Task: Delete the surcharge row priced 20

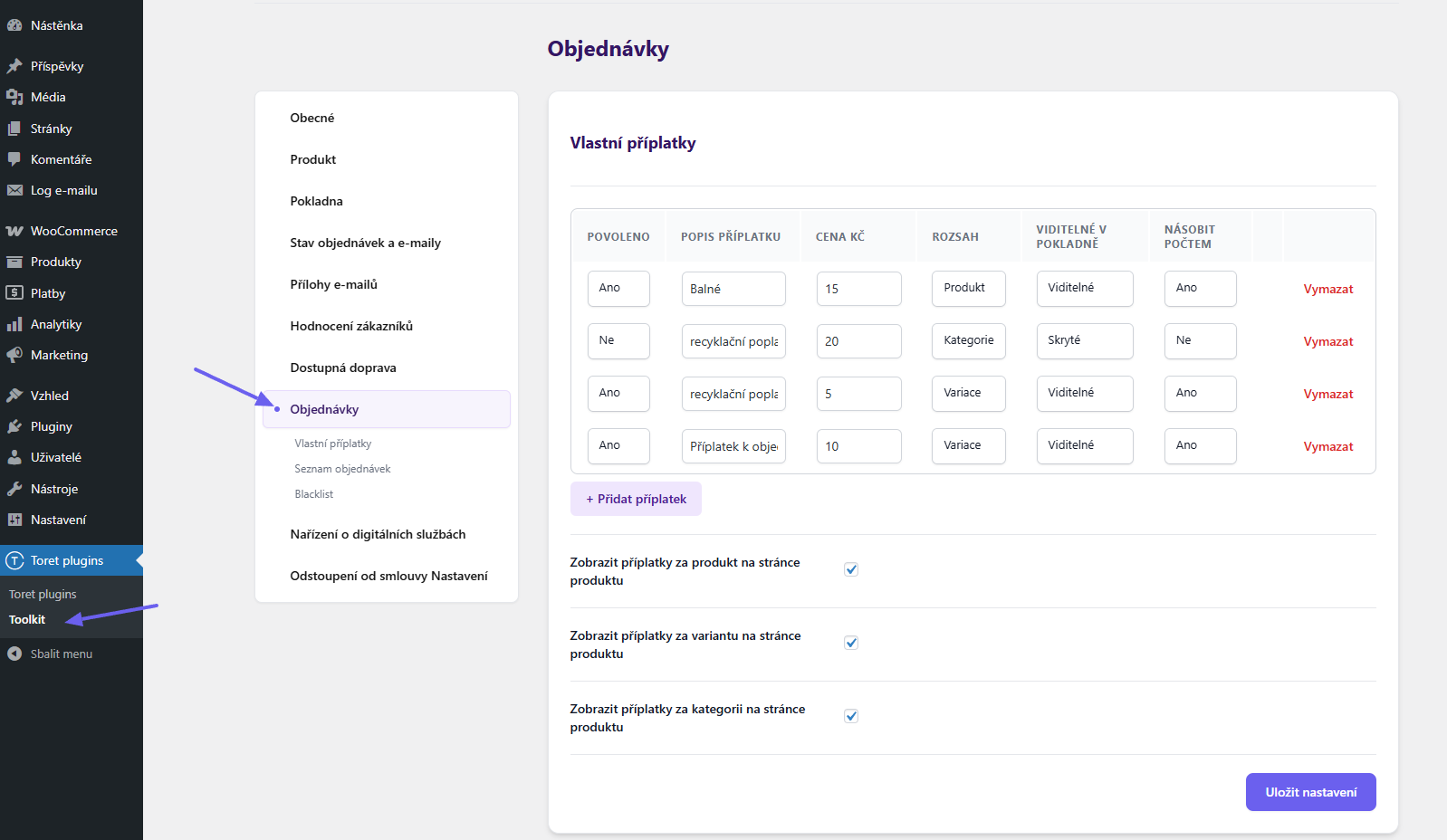Action: 1328,341
